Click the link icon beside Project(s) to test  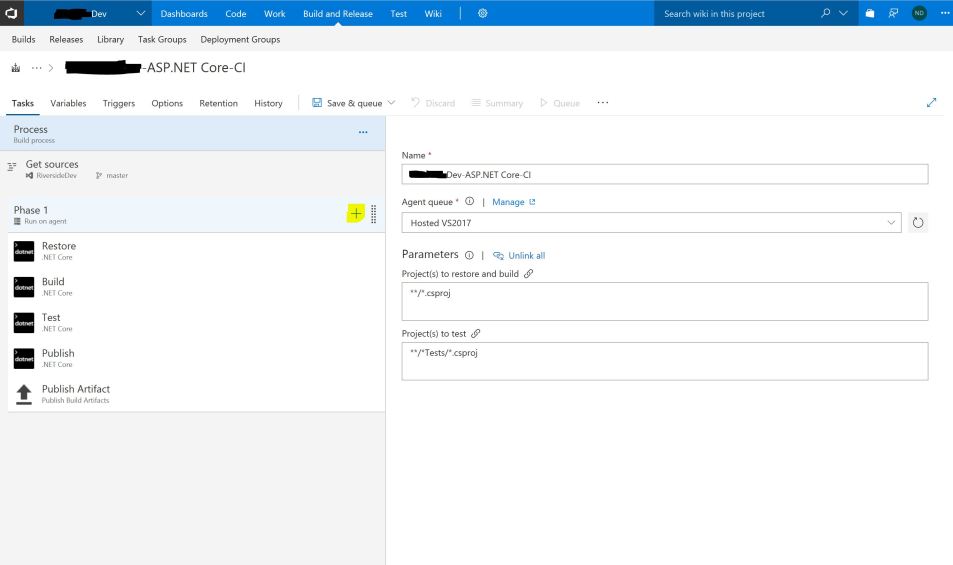pos(477,333)
